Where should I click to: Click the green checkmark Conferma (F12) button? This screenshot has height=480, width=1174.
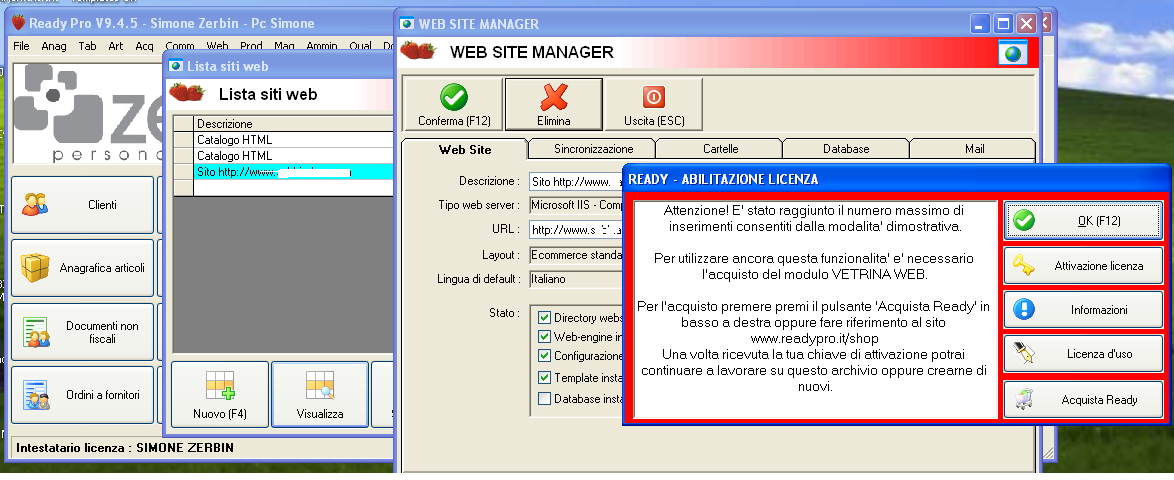453,104
